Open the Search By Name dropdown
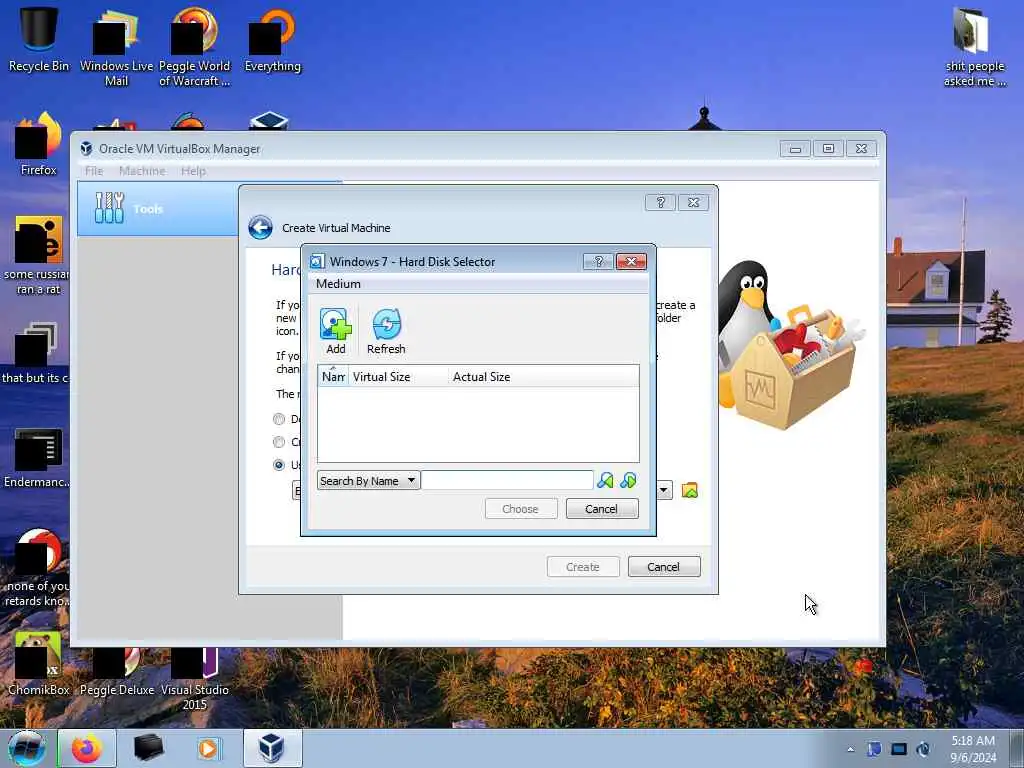Viewport: 1024px width, 768px height. (x=368, y=481)
